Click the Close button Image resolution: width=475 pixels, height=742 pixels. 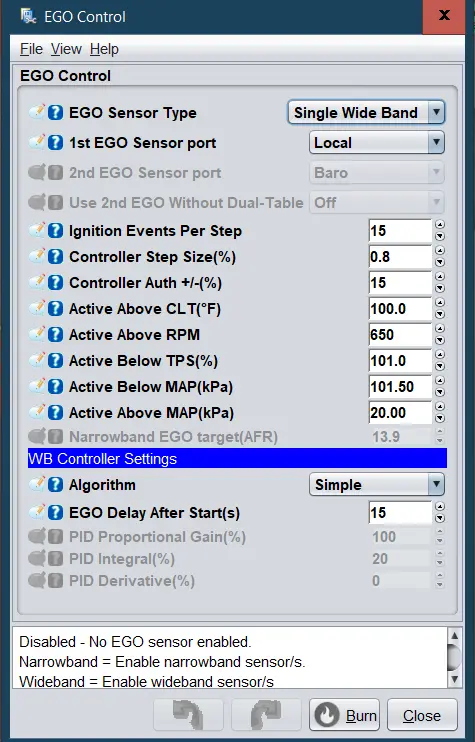click(x=422, y=715)
